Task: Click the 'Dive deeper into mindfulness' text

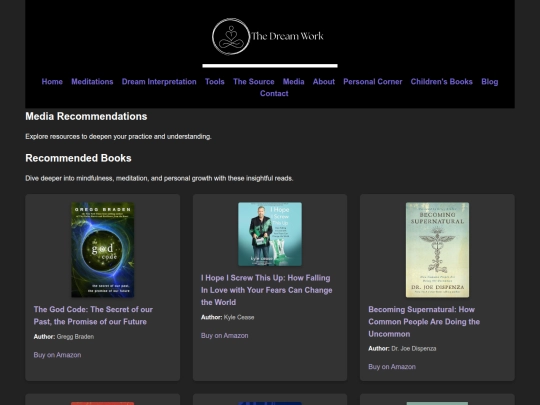Action: [x=159, y=178]
